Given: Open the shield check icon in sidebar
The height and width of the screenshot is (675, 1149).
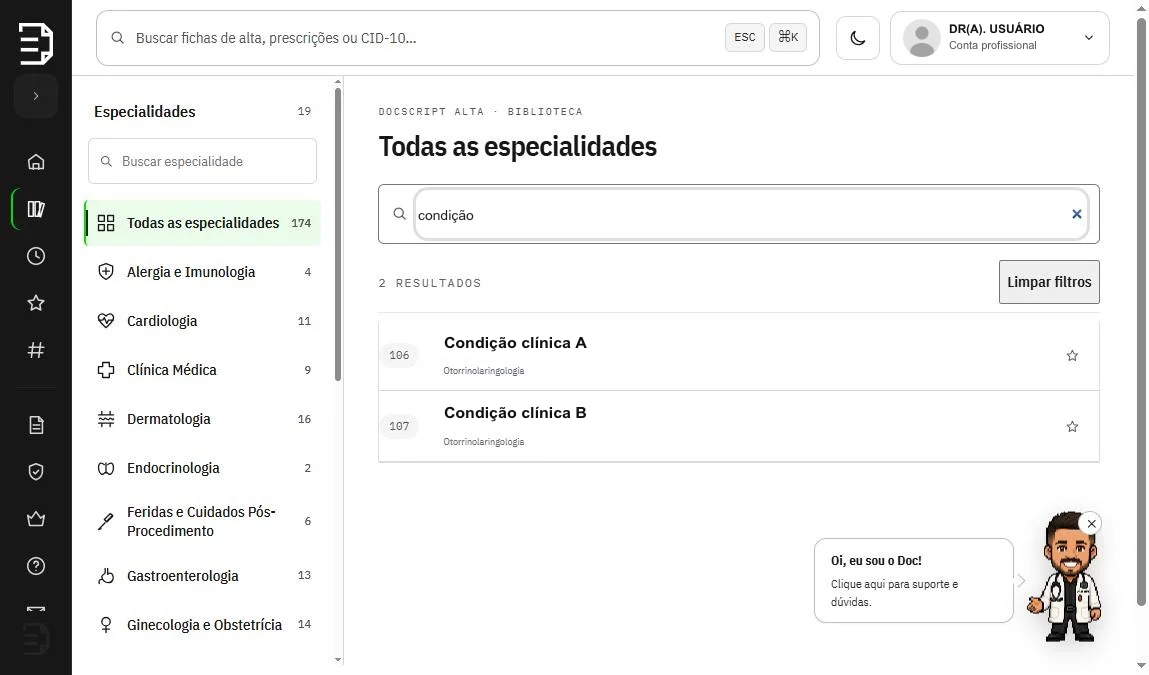Looking at the screenshot, I should pos(36,472).
